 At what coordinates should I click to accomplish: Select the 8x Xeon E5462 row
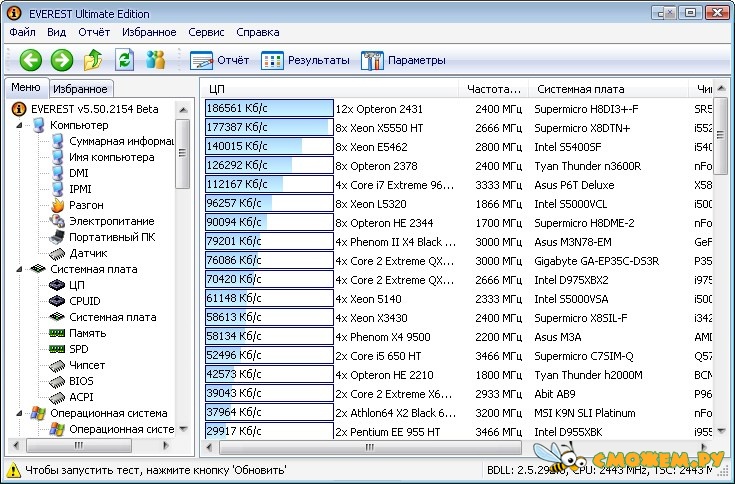click(x=458, y=147)
